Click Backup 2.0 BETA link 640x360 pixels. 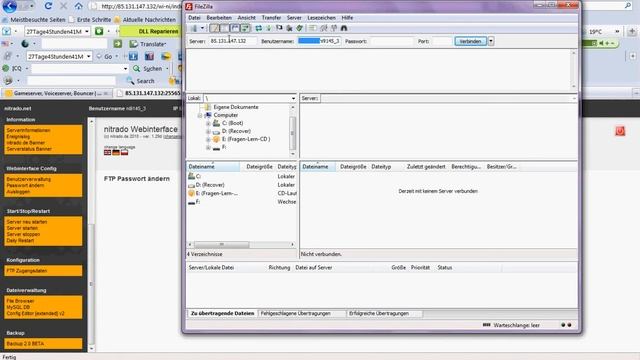point(25,344)
